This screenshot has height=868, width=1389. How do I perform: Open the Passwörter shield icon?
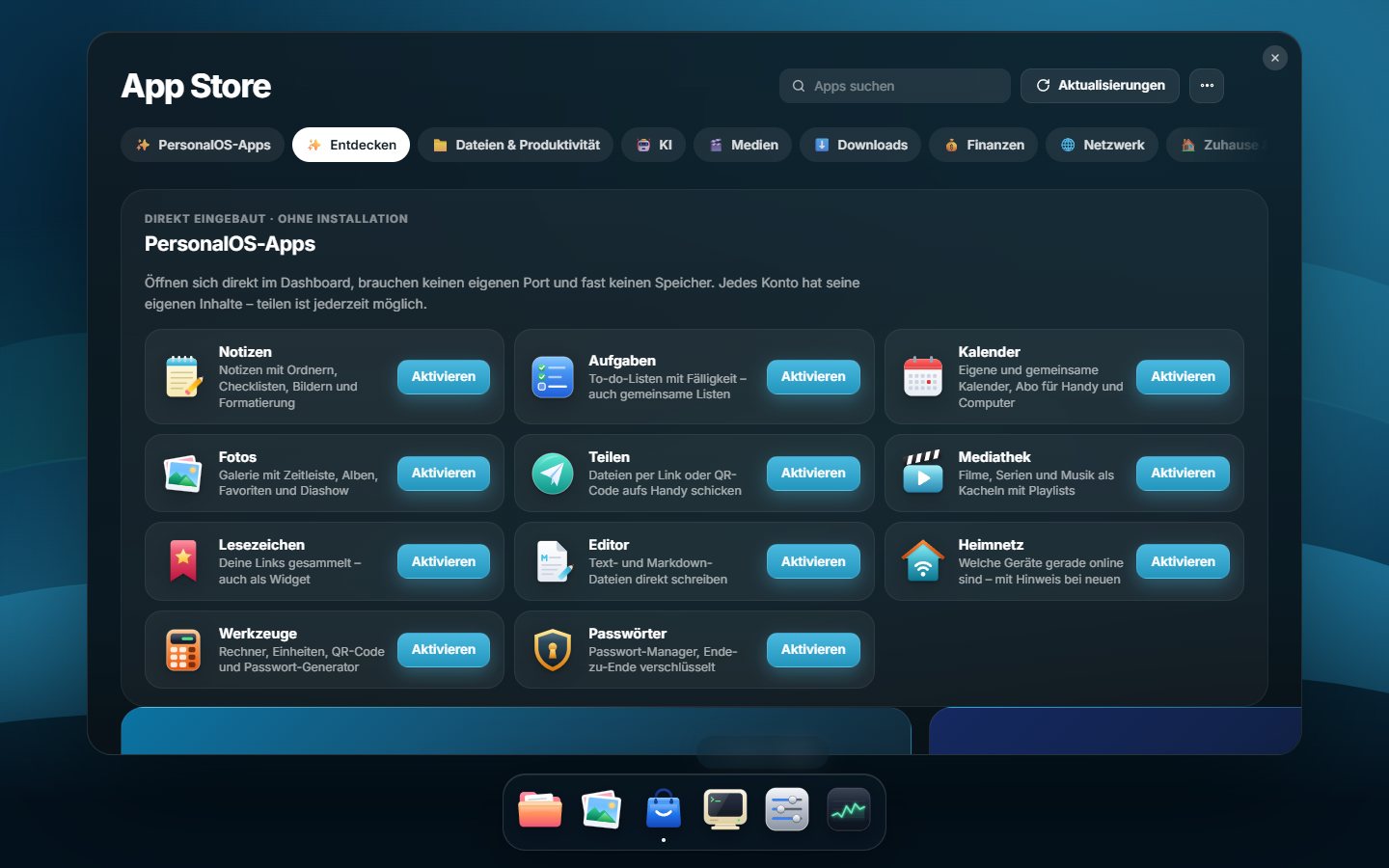pyautogui.click(x=553, y=650)
